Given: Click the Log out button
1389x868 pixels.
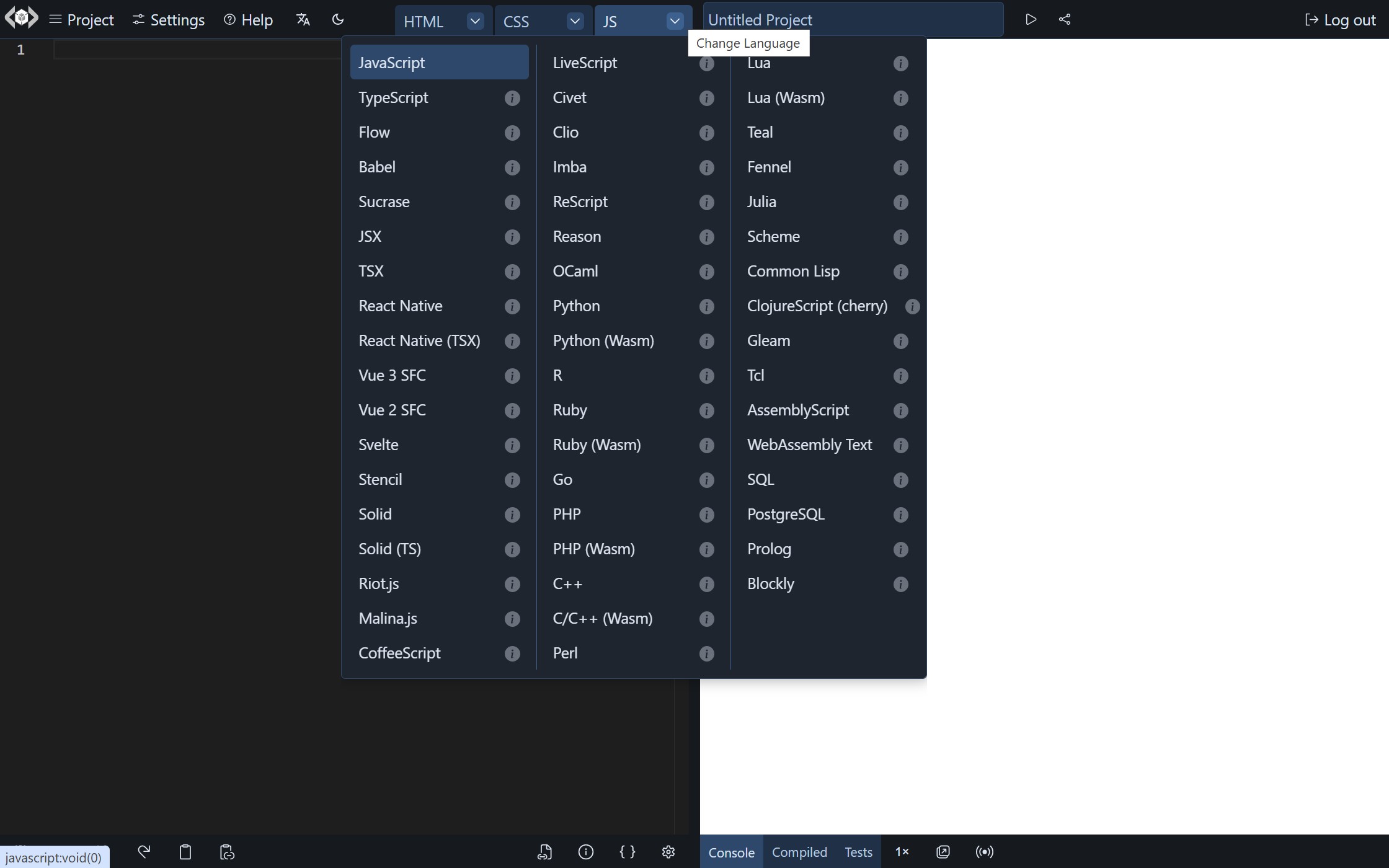Looking at the screenshot, I should pos(1340,19).
